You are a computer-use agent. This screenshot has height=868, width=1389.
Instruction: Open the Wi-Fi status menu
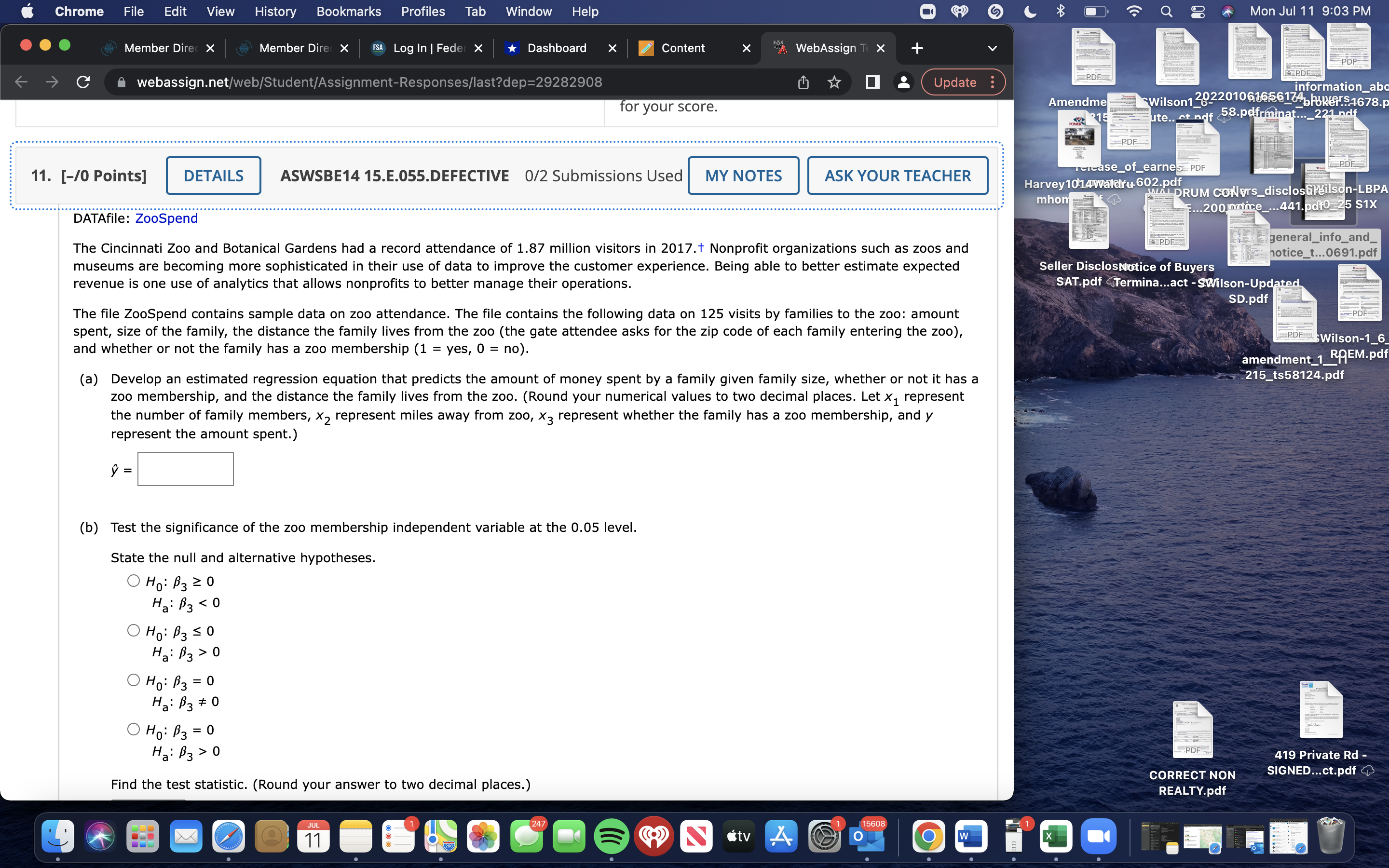click(x=1133, y=11)
